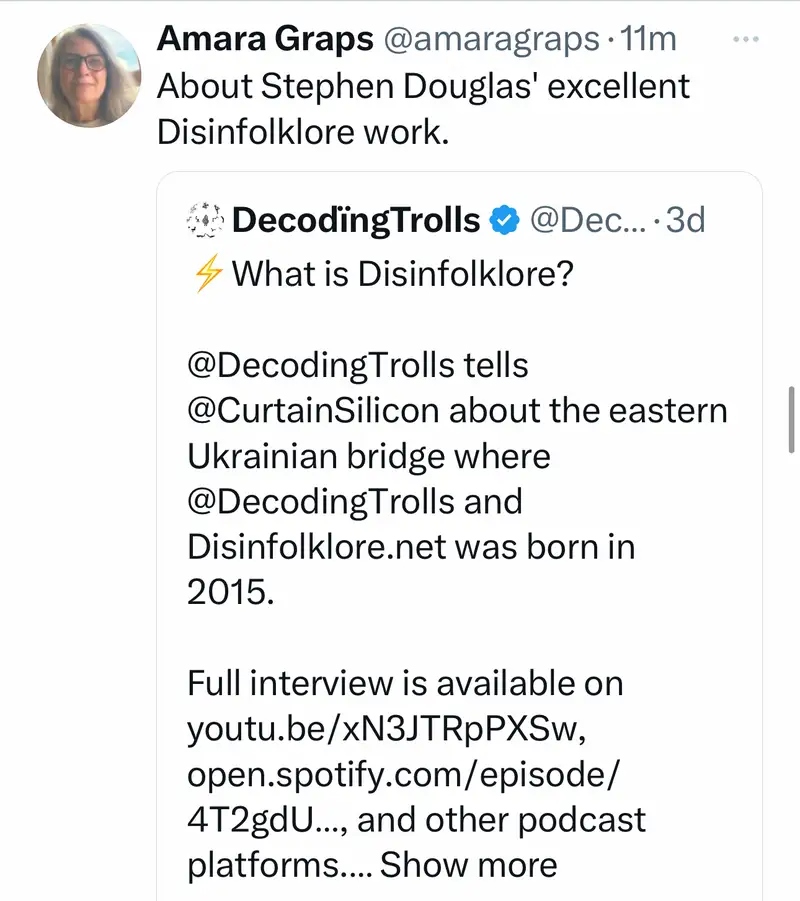Viewport: 800px width, 901px height.
Task: Open the youtu.be/xN3JTRpPXSw link
Action: pyautogui.click(x=378, y=728)
